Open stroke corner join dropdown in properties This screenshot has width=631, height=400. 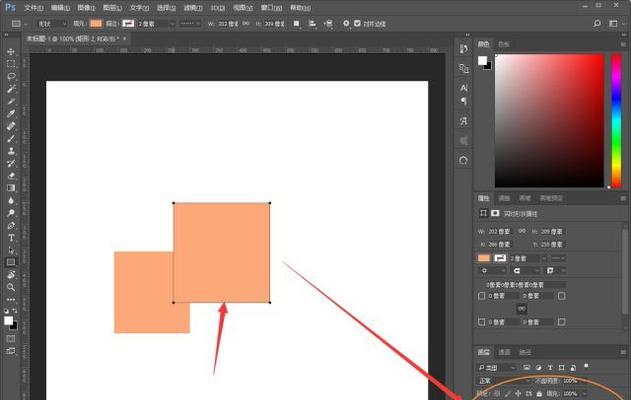[555, 270]
